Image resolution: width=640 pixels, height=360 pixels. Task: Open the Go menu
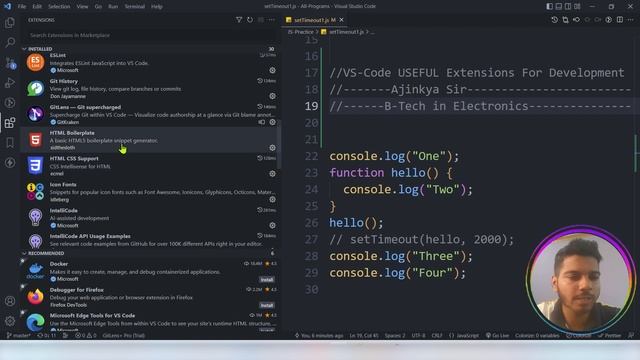coord(98,7)
